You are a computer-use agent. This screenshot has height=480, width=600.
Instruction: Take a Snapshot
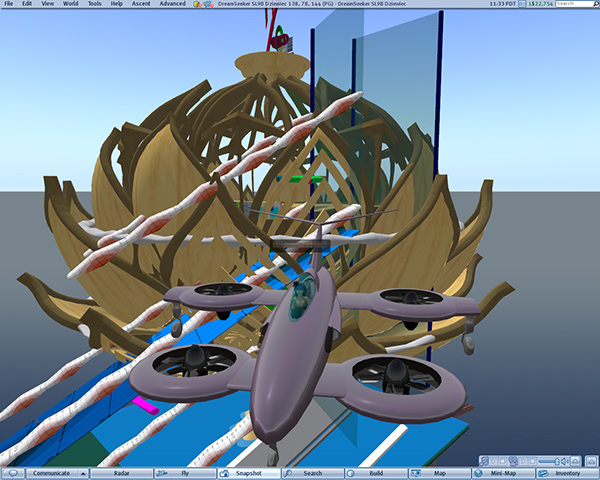[x=246, y=473]
